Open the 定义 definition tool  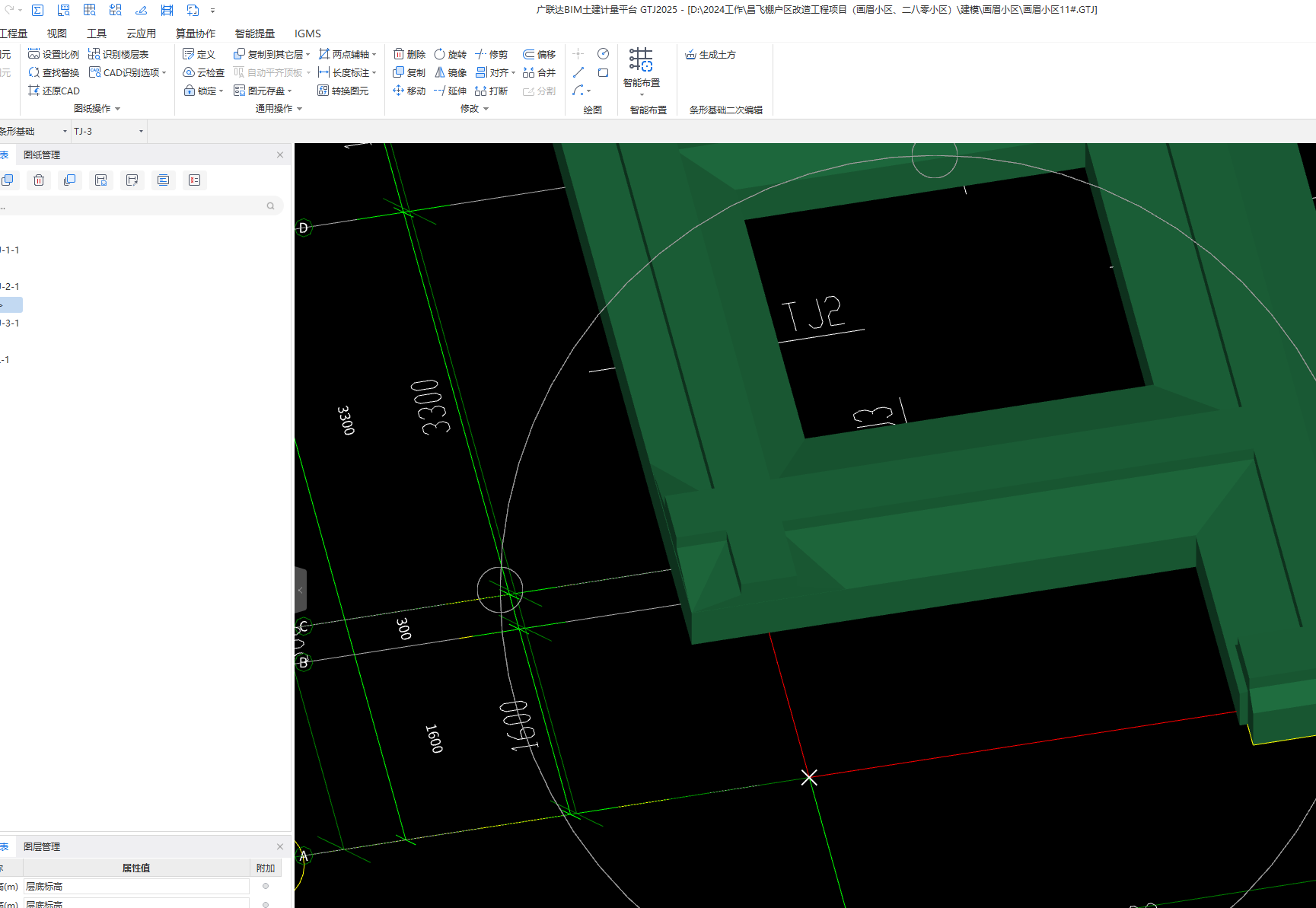click(199, 54)
